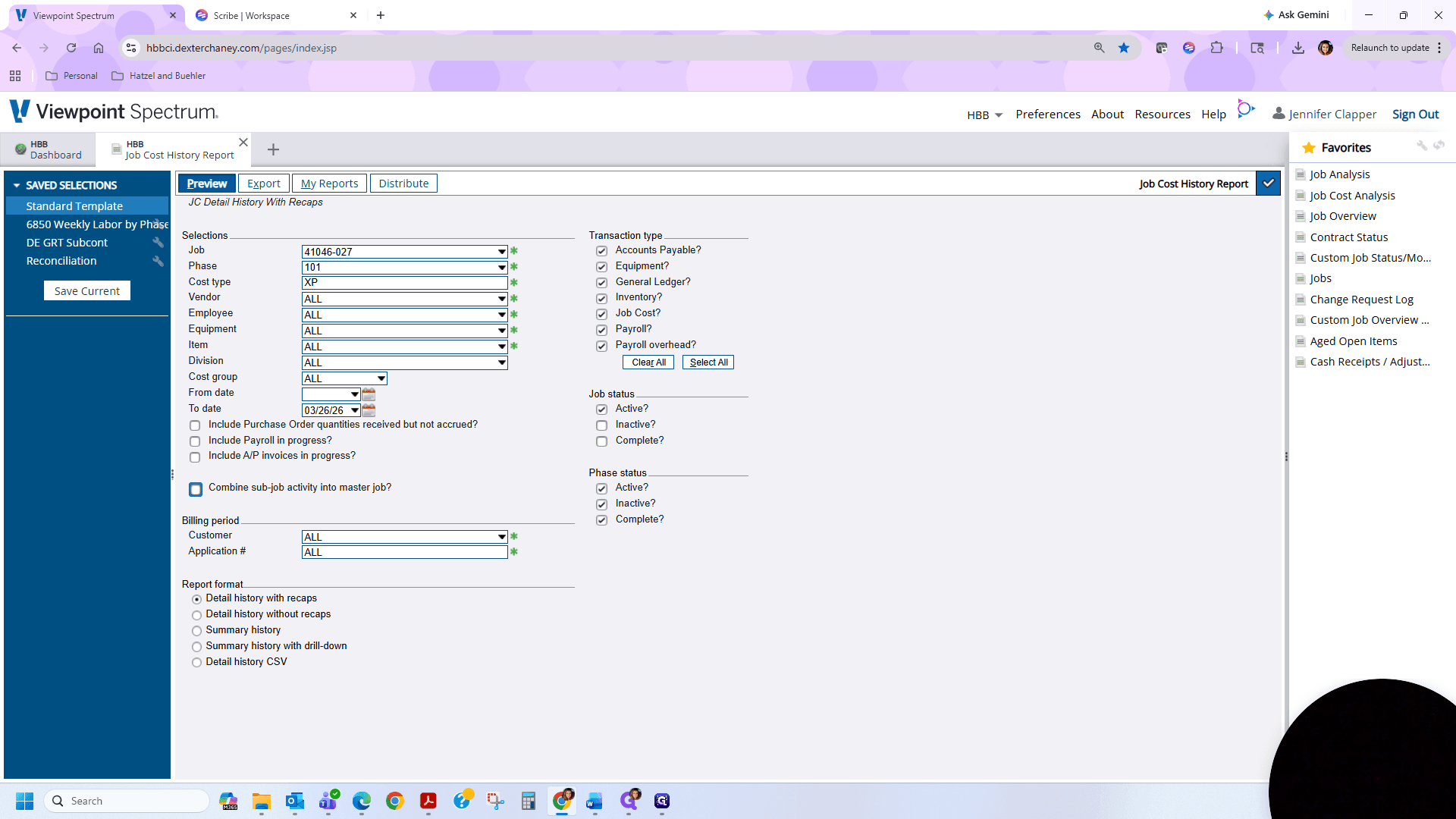
Task: Open Outlook from the taskbar
Action: click(x=295, y=801)
